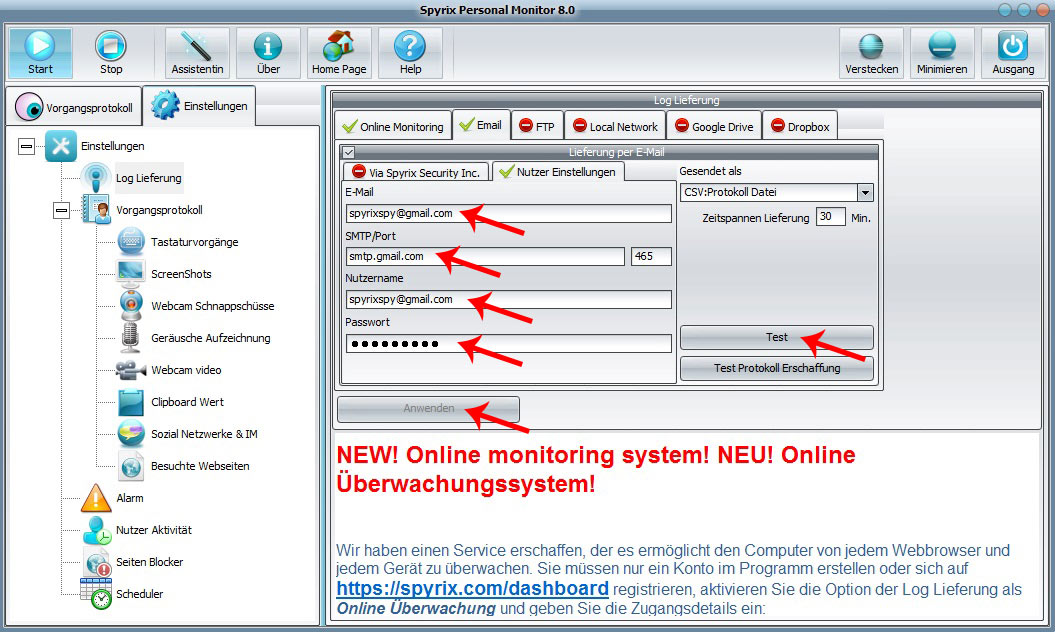Image resolution: width=1055 pixels, height=632 pixels.
Task: Click the Vorgangsprotokoll notebook icon in tree
Action: [x=96, y=209]
